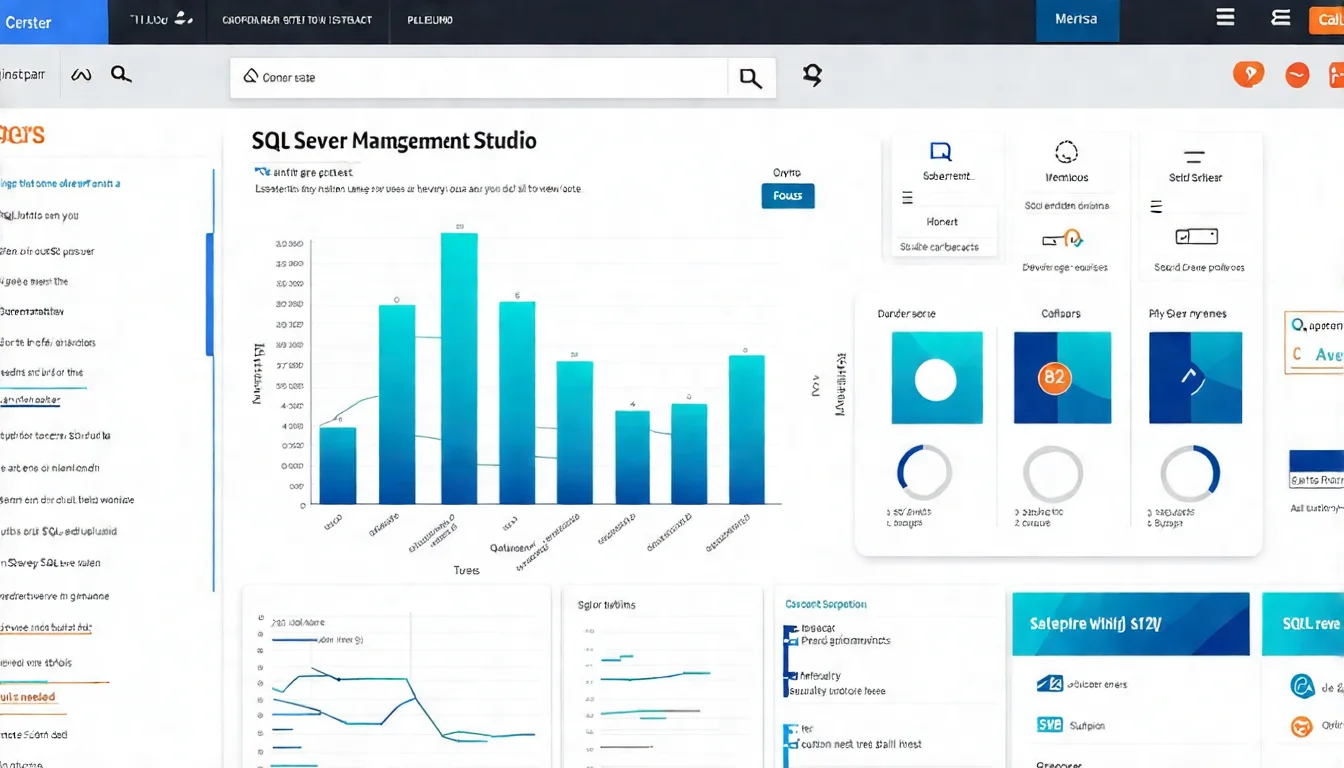Viewport: 1344px width, 768px height.
Task: Click the blue SVB icon in the bottom card
Action: [x=1049, y=724]
